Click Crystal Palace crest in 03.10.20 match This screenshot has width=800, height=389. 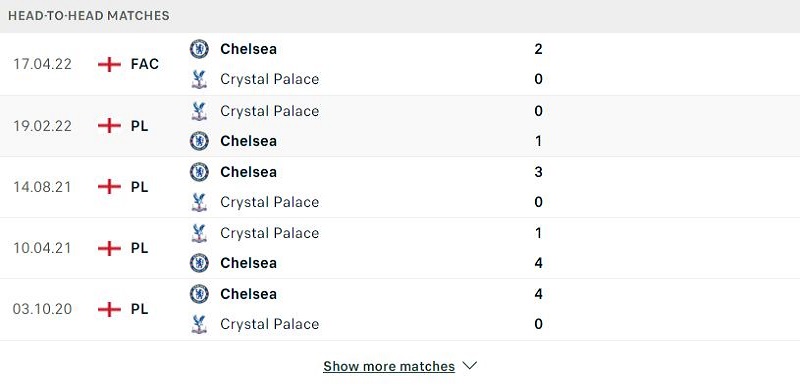tap(199, 324)
